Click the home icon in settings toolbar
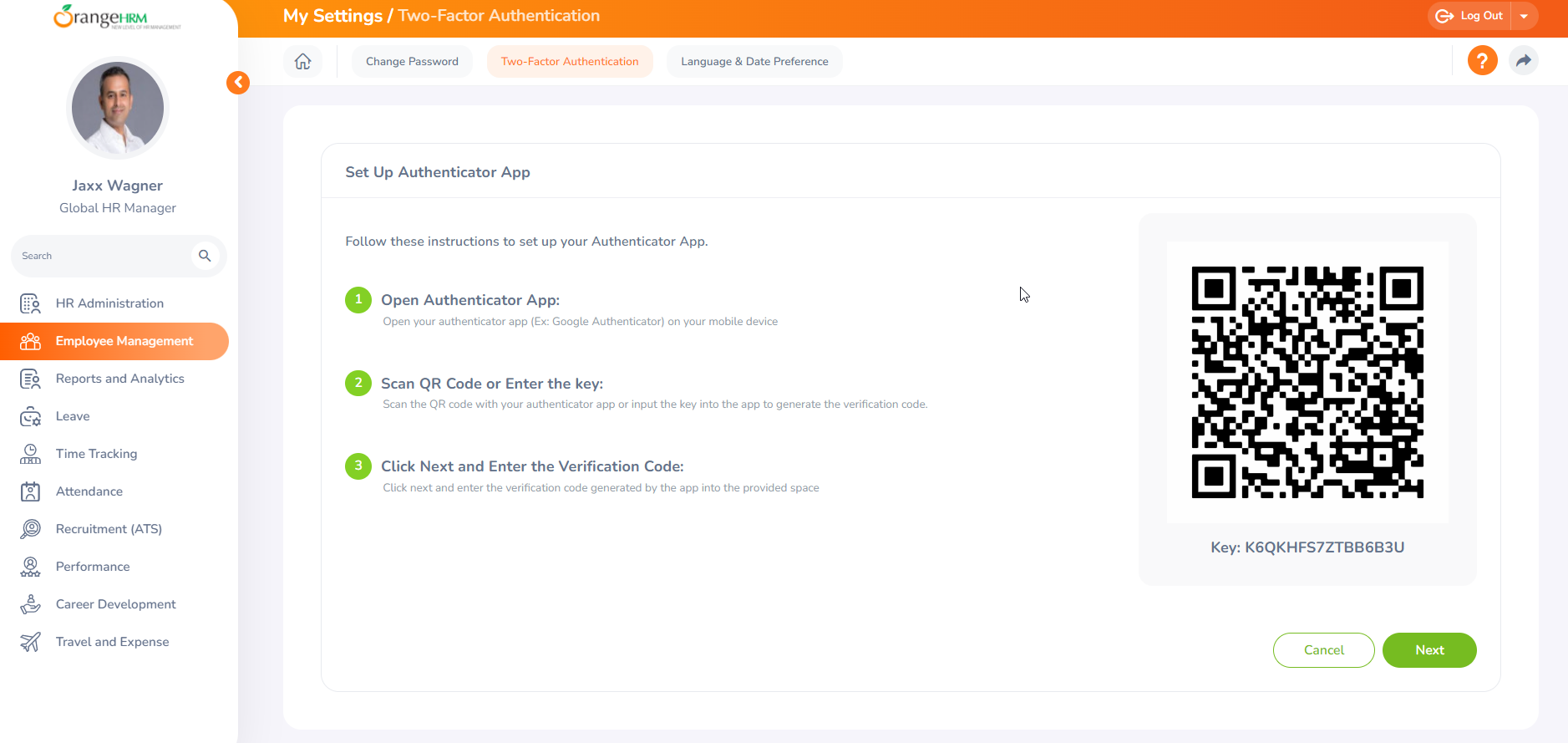This screenshot has height=743, width=1568. pos(303,61)
